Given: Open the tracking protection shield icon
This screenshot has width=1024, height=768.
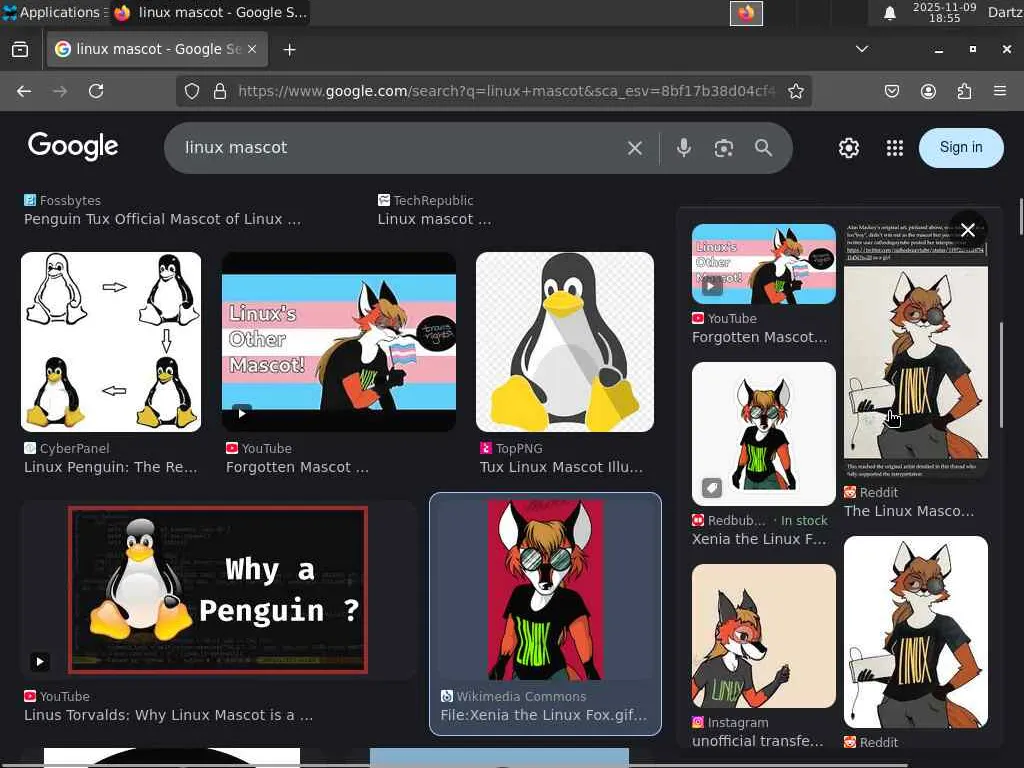Looking at the screenshot, I should pos(191,91).
